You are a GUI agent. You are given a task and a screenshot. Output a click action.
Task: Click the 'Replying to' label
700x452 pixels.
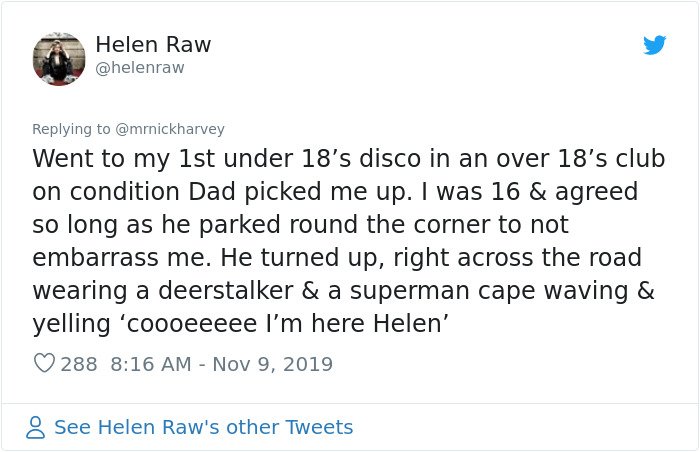(x=71, y=129)
